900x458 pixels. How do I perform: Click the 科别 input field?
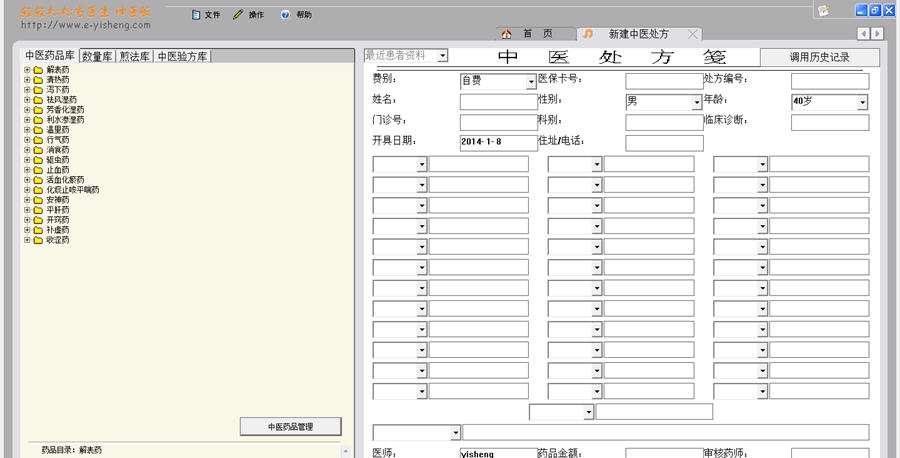(x=664, y=122)
